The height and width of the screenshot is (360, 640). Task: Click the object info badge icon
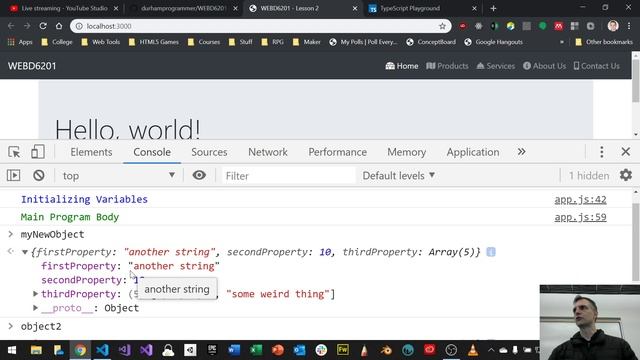(491, 252)
